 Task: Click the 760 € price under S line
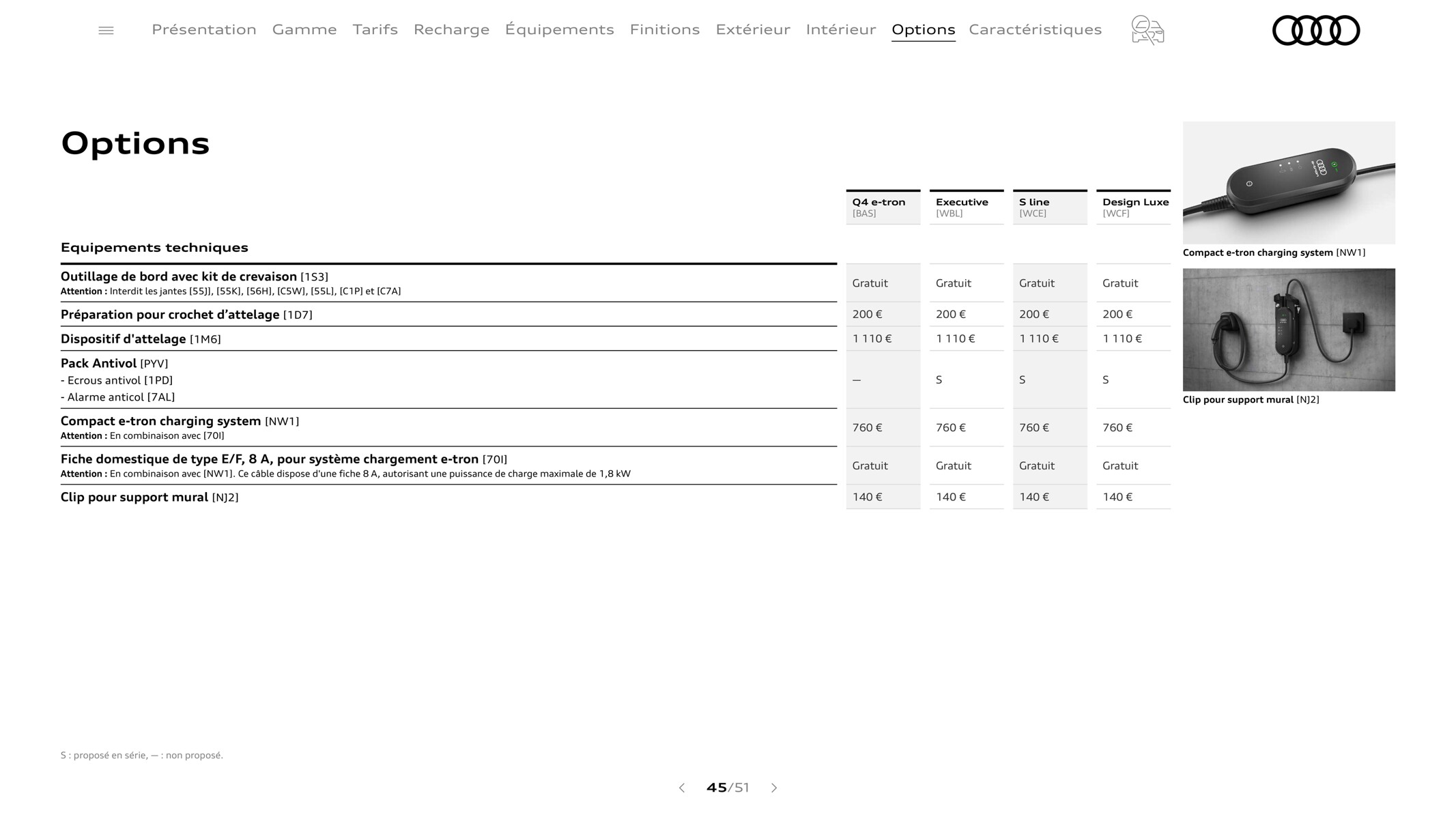click(1034, 428)
